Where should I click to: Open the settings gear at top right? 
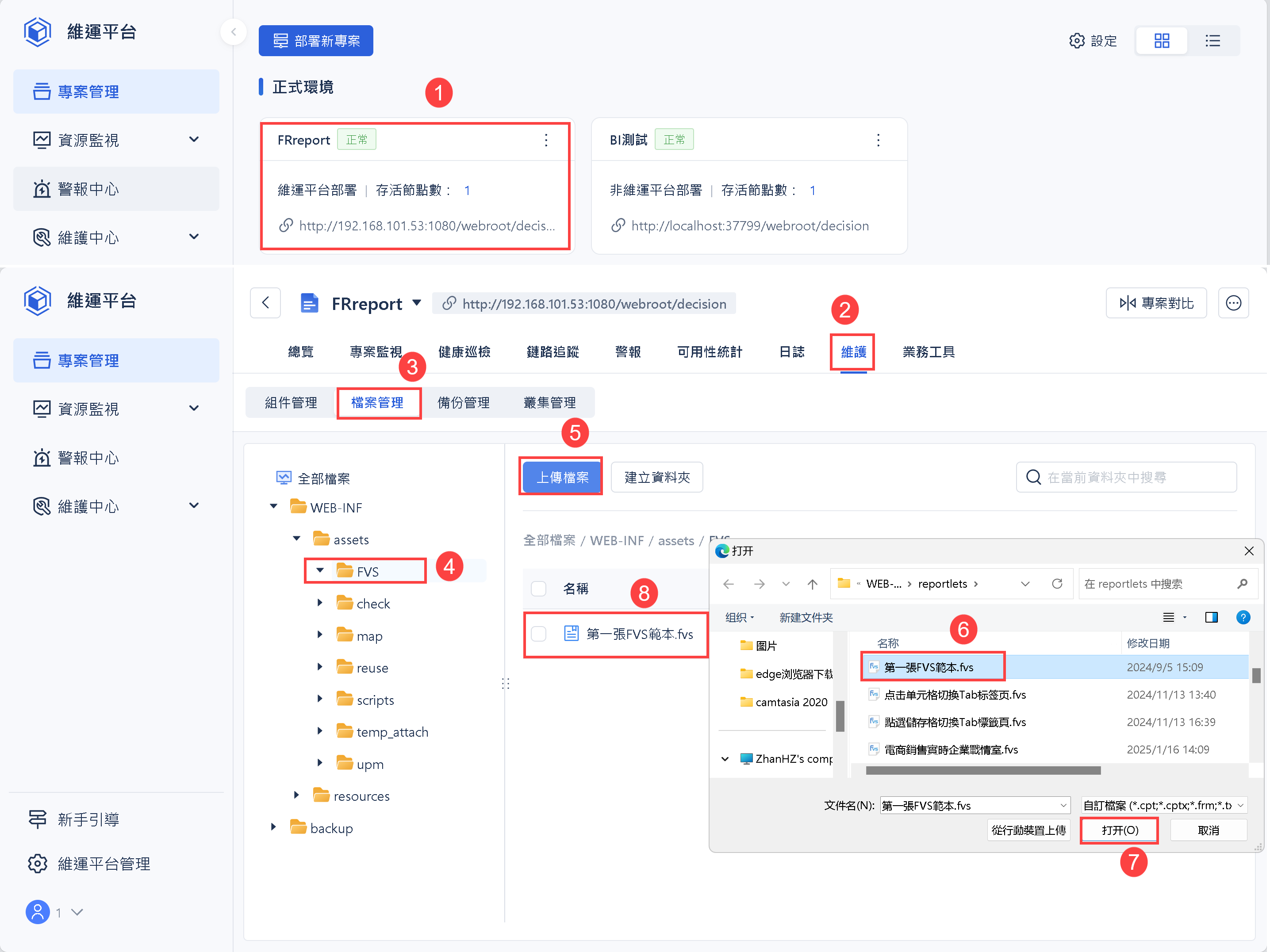click(x=1077, y=41)
